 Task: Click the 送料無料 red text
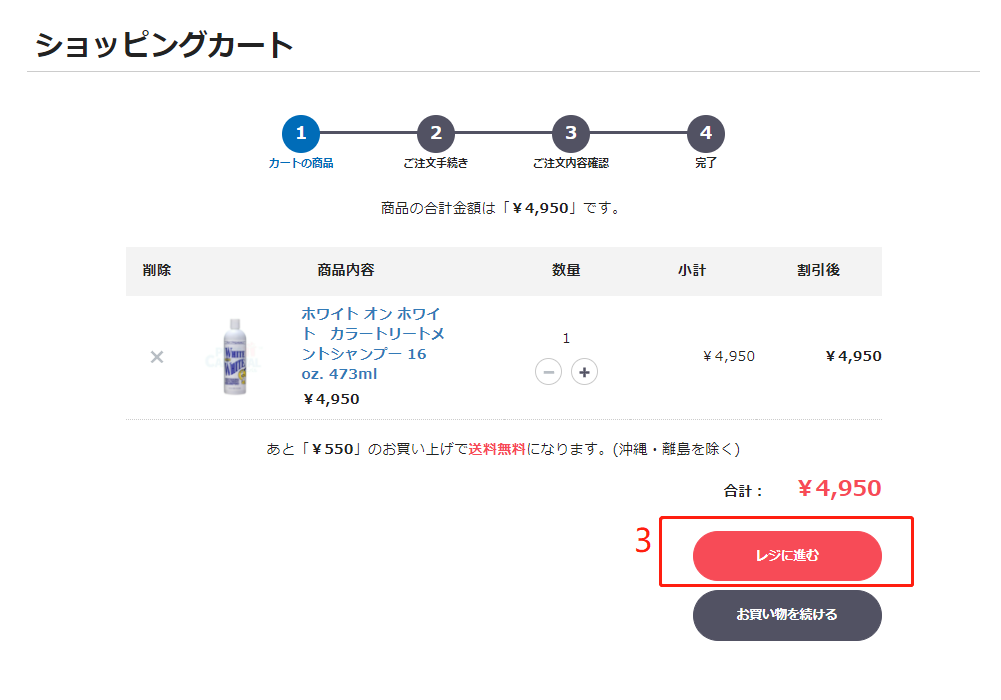click(x=497, y=449)
